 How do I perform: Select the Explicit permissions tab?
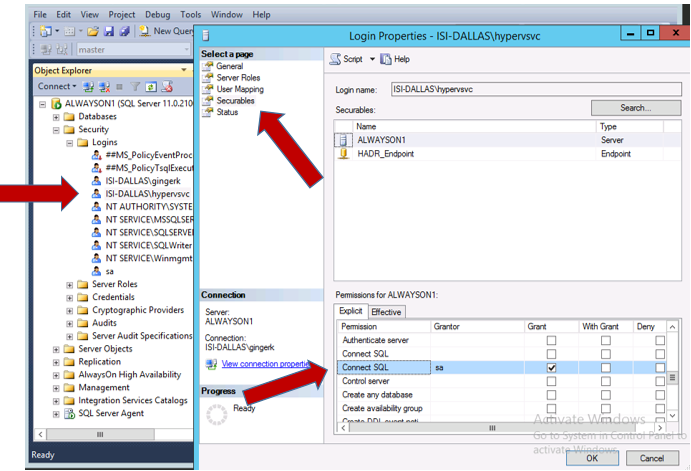click(351, 311)
